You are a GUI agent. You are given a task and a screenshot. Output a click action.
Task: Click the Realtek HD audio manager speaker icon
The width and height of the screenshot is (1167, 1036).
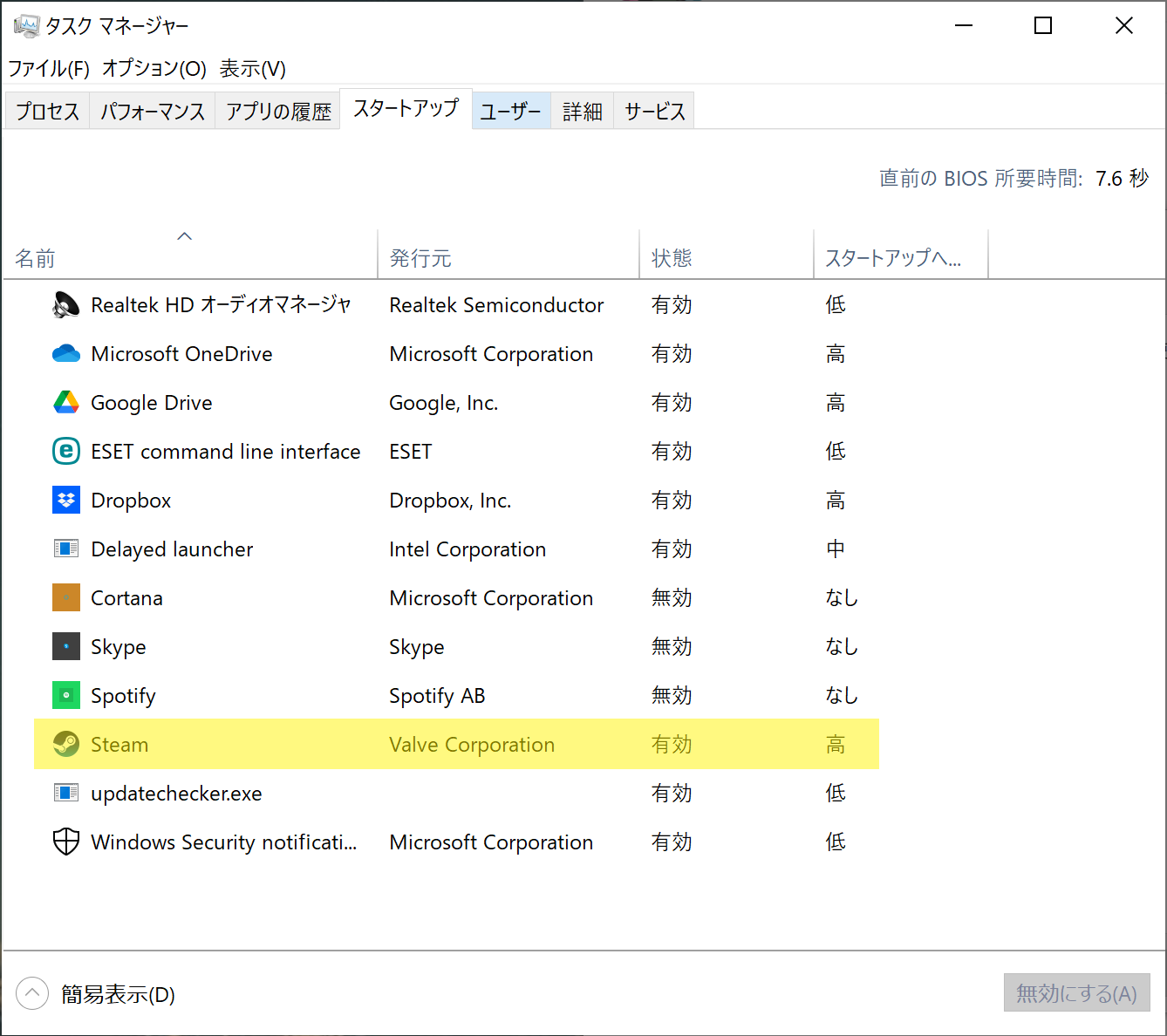(x=66, y=305)
